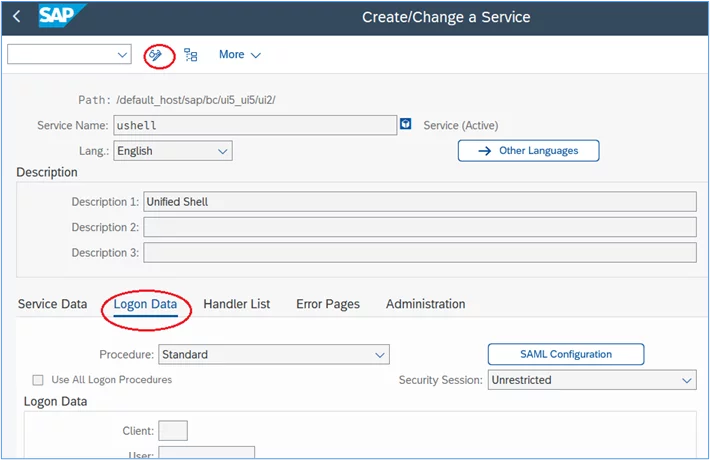This screenshot has width=710, height=460.
Task: Open the More menu
Action: [240, 55]
